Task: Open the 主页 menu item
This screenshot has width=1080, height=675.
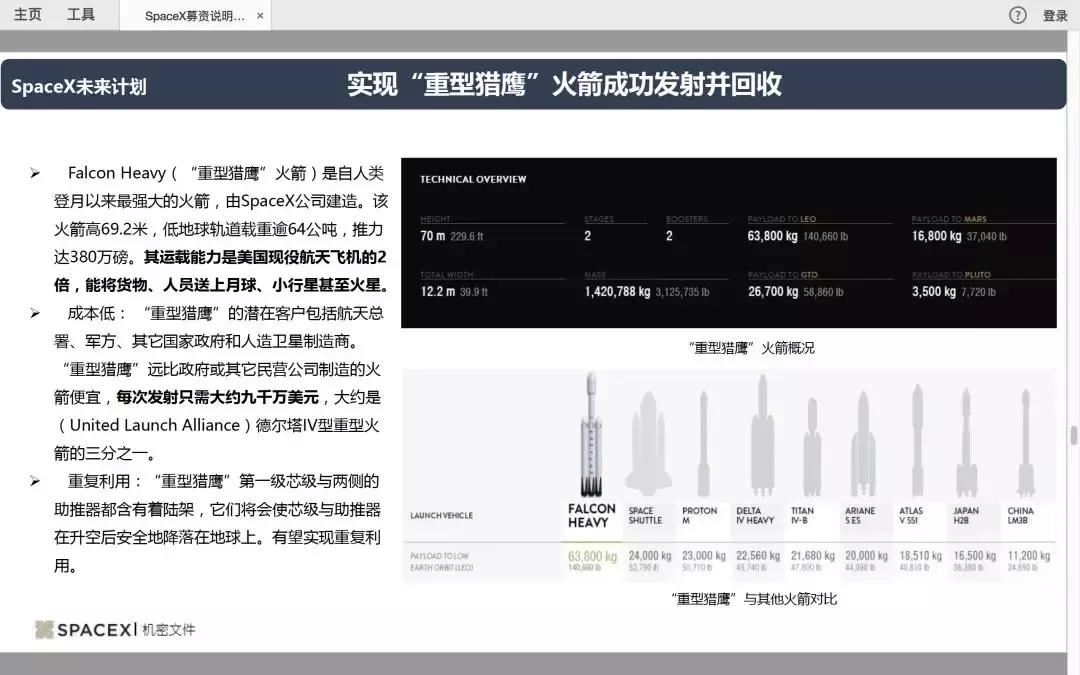Action: [x=28, y=15]
